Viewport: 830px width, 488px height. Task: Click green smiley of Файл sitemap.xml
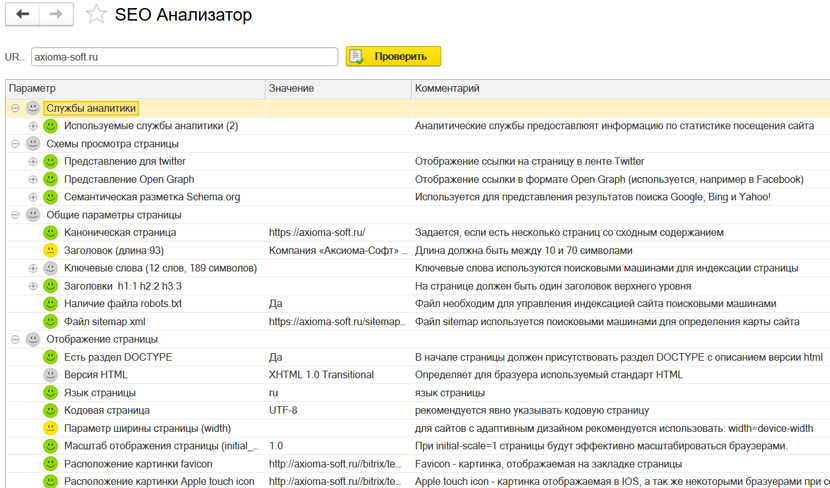pos(50,321)
